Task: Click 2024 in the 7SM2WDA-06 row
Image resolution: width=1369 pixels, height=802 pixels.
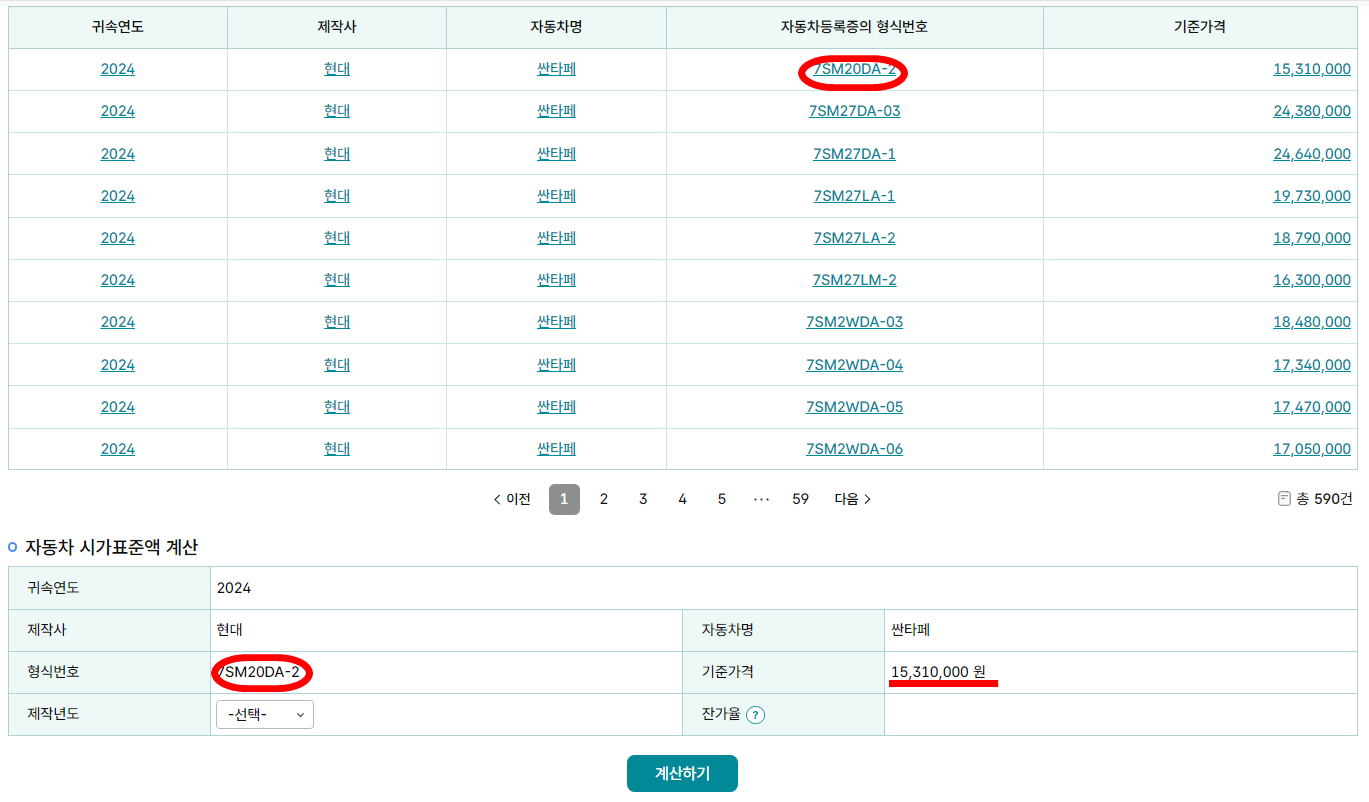Action: 118,449
